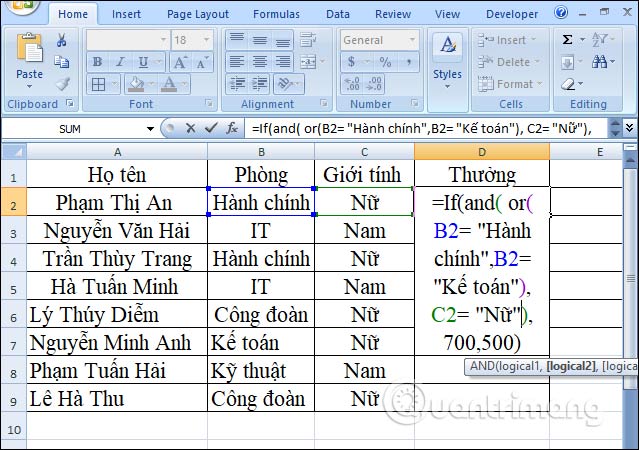Toggle Italic formatting

(120, 62)
